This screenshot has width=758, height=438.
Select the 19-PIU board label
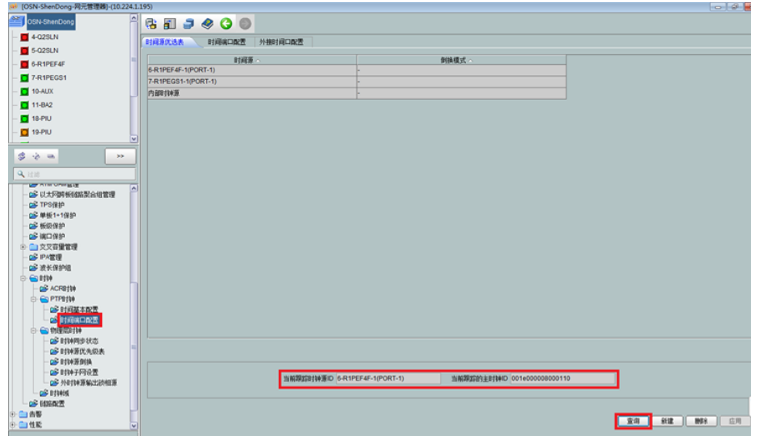click(42, 132)
